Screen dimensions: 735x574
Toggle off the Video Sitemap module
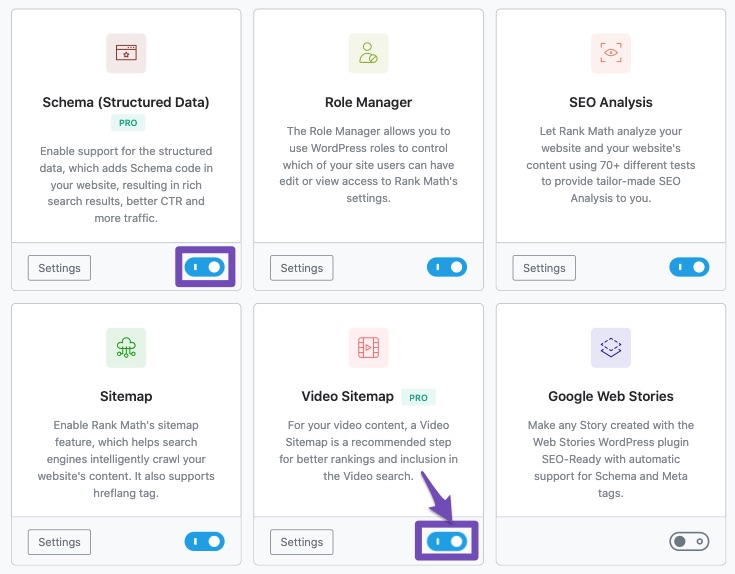point(447,542)
